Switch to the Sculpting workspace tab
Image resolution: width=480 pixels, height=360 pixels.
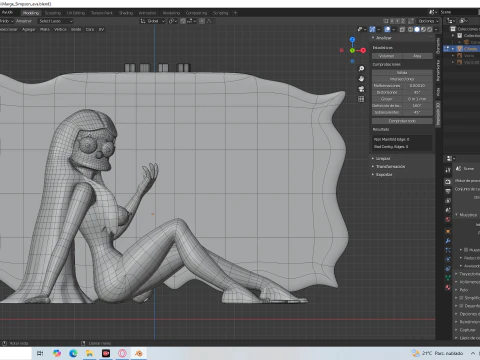point(53,13)
